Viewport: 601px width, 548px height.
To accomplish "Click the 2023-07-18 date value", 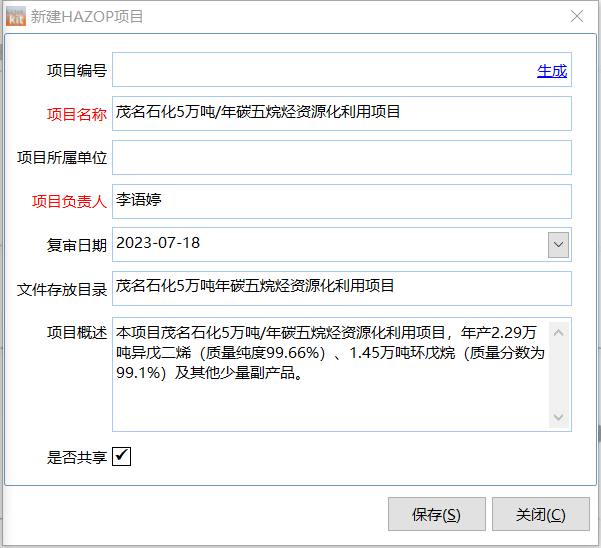I will click(158, 243).
